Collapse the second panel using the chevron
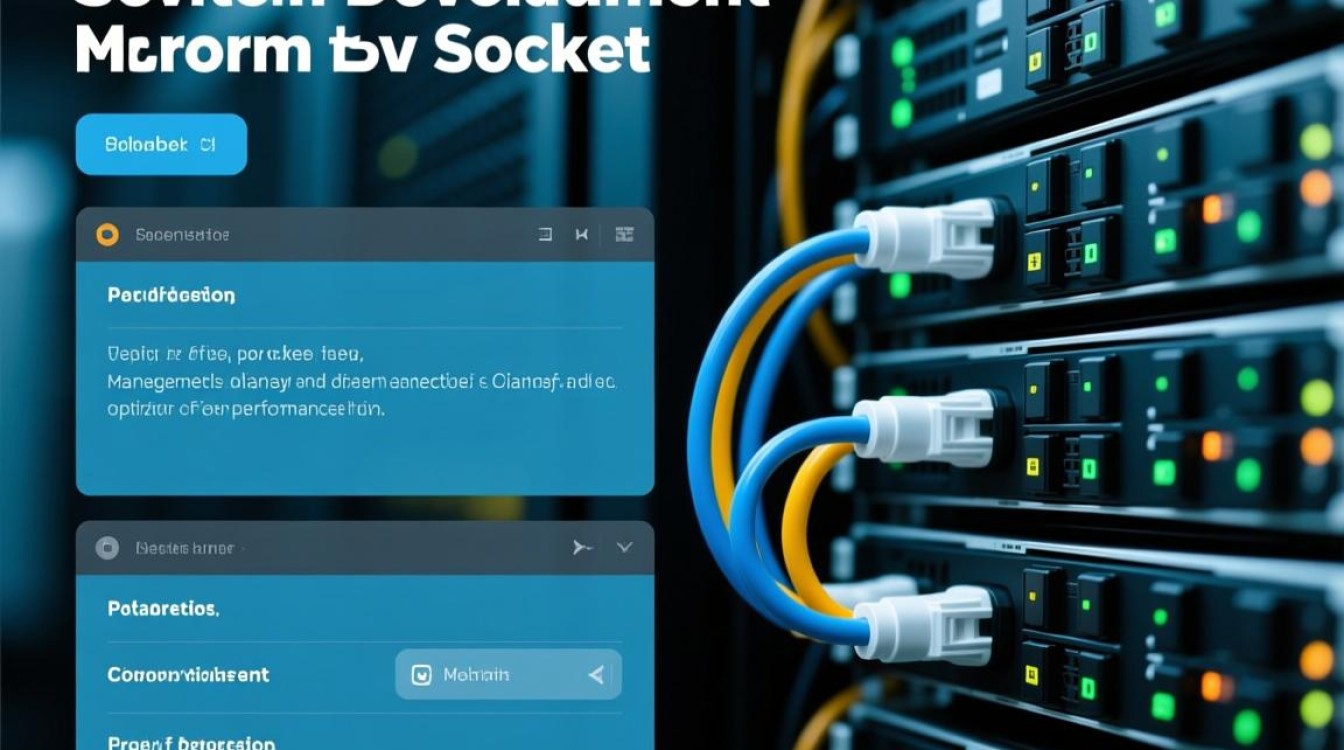Viewport: 1344px width, 750px height. [625, 548]
